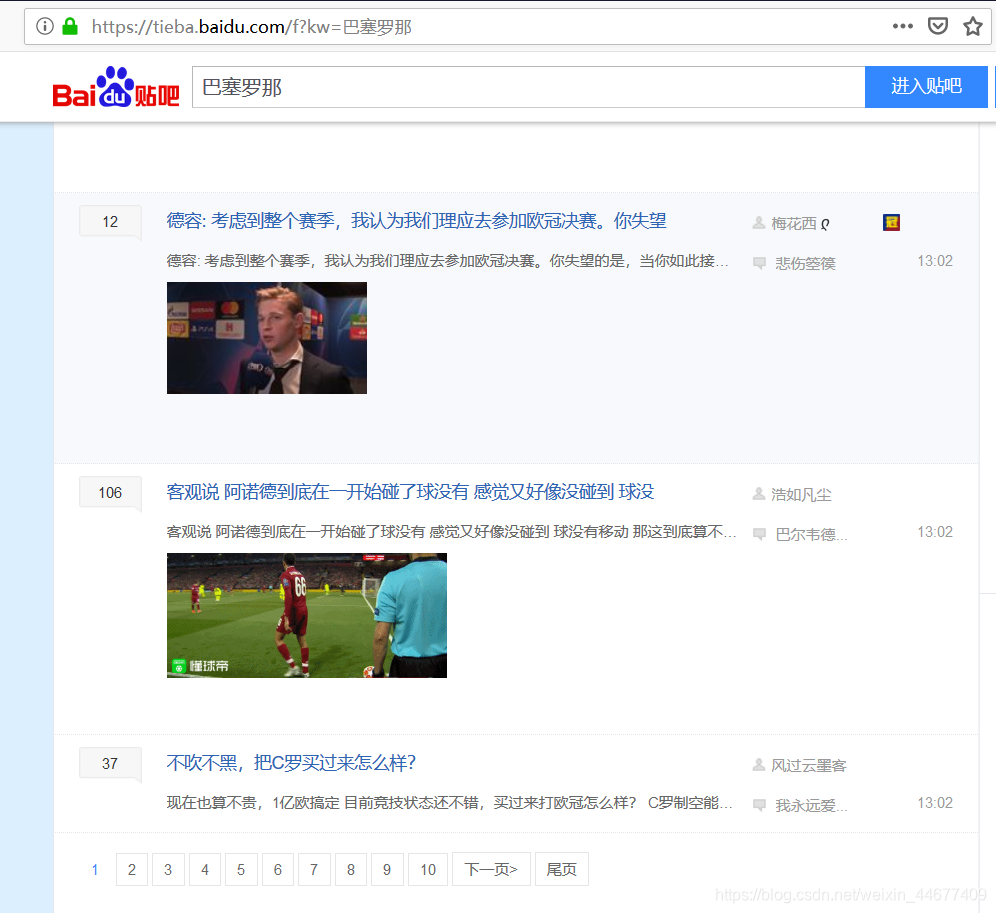Click the author icon beside 梅花西
The height and width of the screenshot is (913, 996).
(758, 223)
